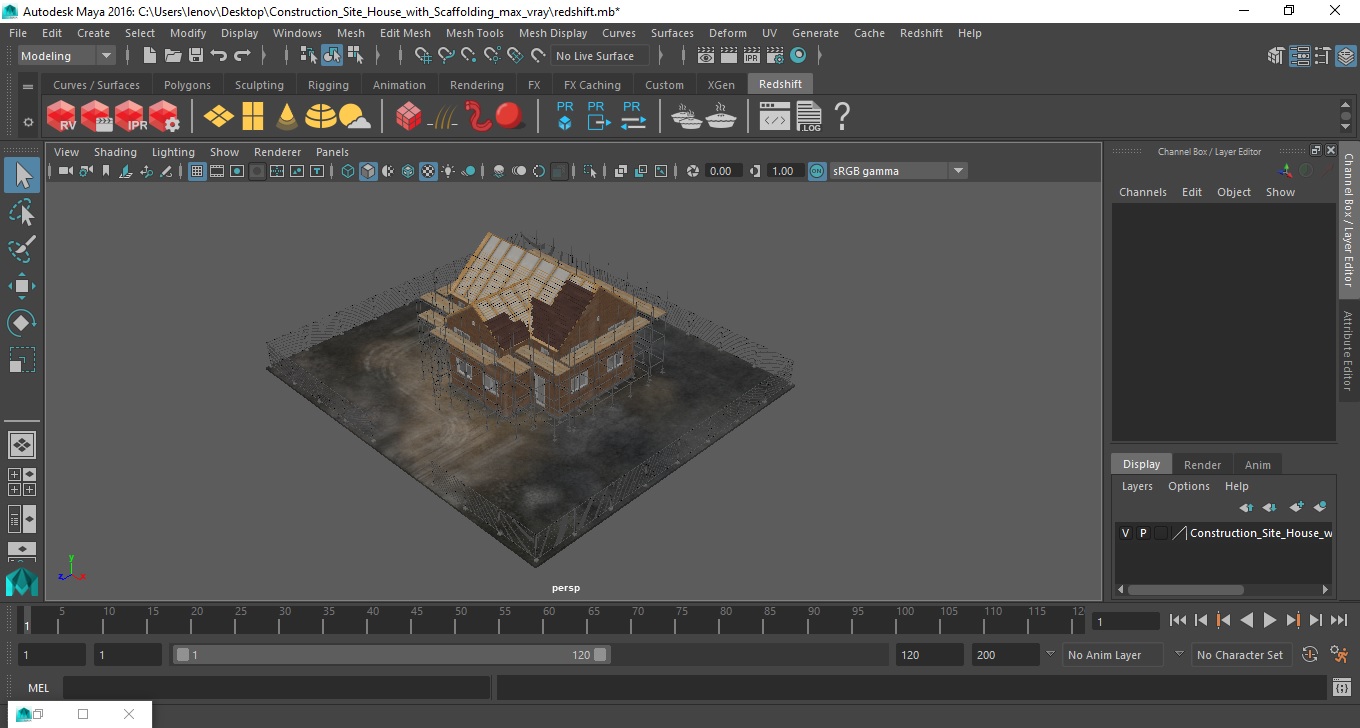Open the Layers menu in the Layer Editor
1360x728 pixels.
[x=1137, y=486]
